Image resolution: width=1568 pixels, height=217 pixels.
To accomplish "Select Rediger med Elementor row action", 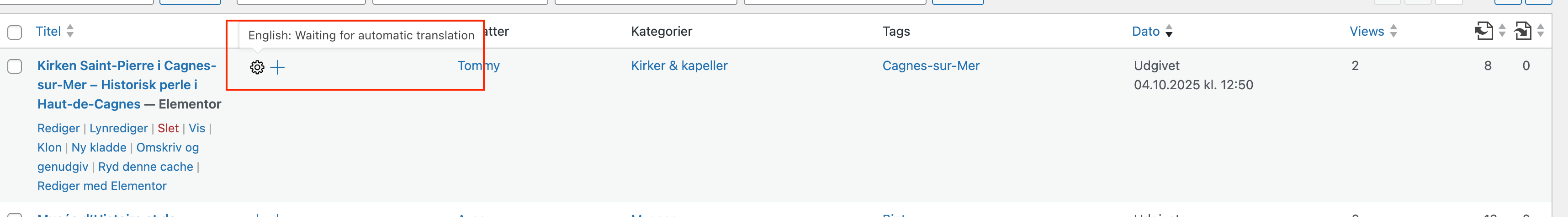I will point(101,186).
